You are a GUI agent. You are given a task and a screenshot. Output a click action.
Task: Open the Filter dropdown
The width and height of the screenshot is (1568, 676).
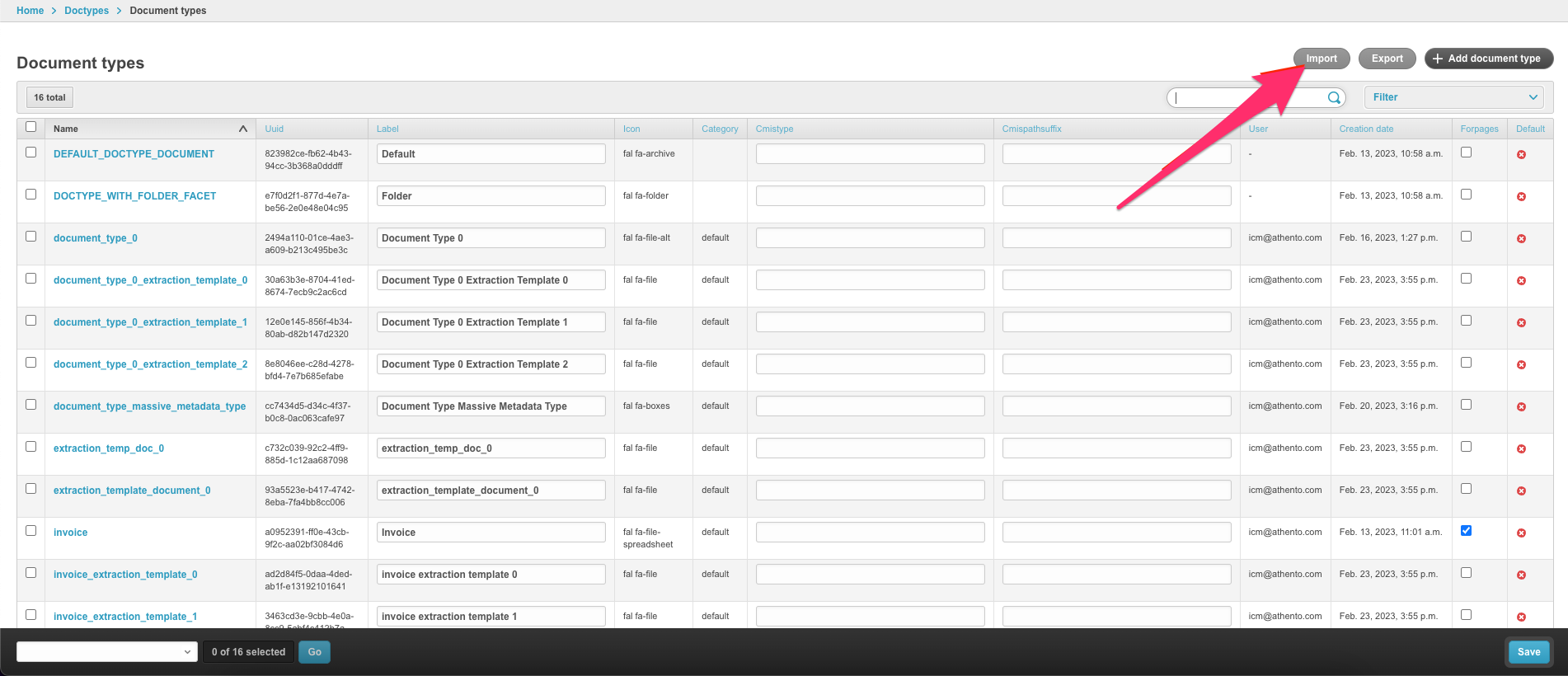point(1454,97)
